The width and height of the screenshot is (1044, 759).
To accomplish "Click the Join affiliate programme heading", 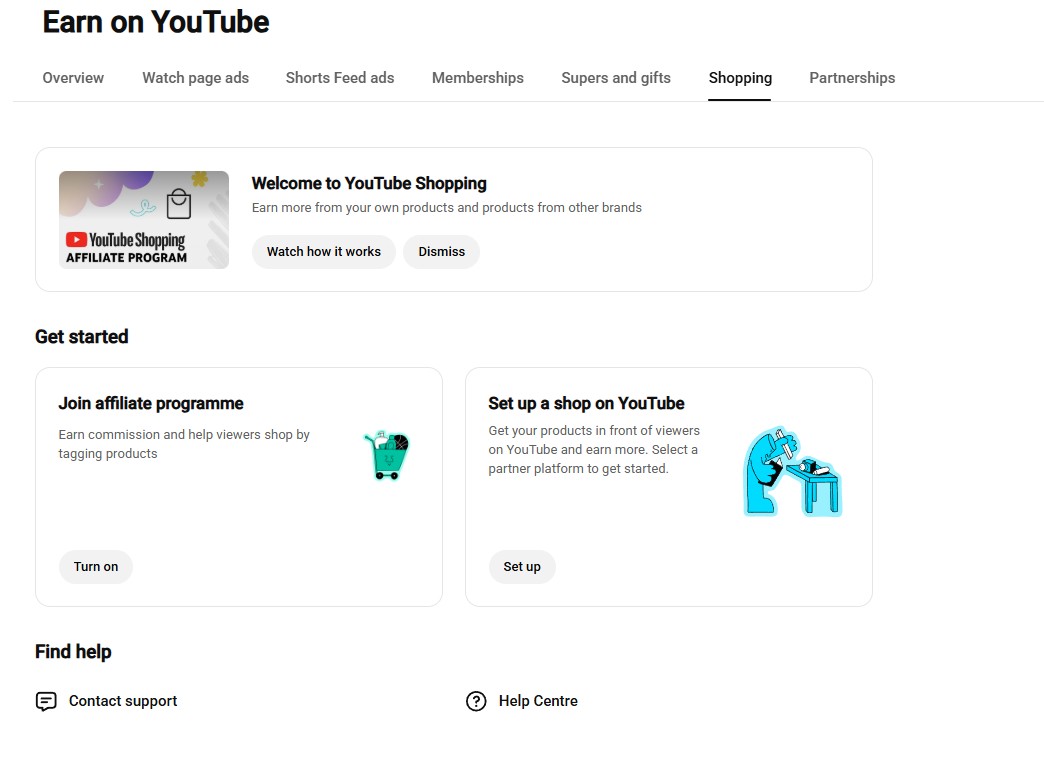I will point(151,403).
